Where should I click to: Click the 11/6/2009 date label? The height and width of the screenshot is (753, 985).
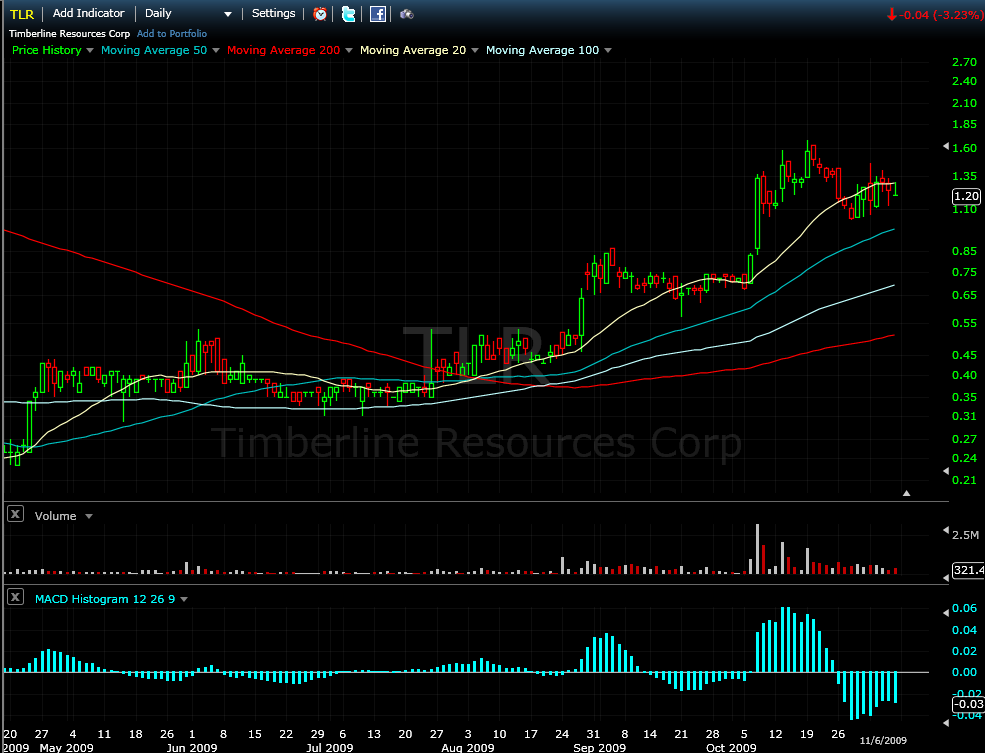tap(883, 740)
